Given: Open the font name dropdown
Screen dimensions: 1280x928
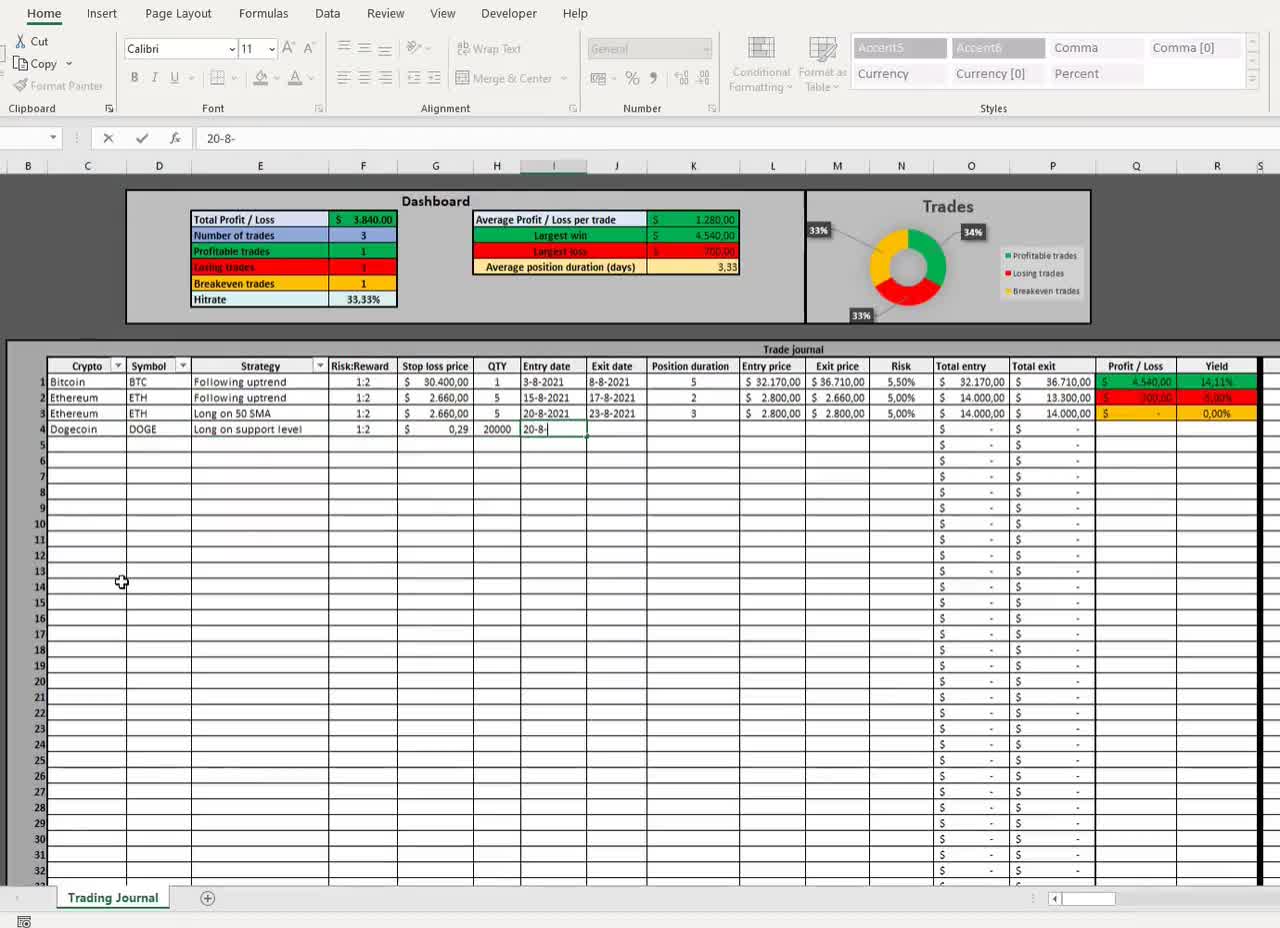Looking at the screenshot, I should pyautogui.click(x=232, y=48).
